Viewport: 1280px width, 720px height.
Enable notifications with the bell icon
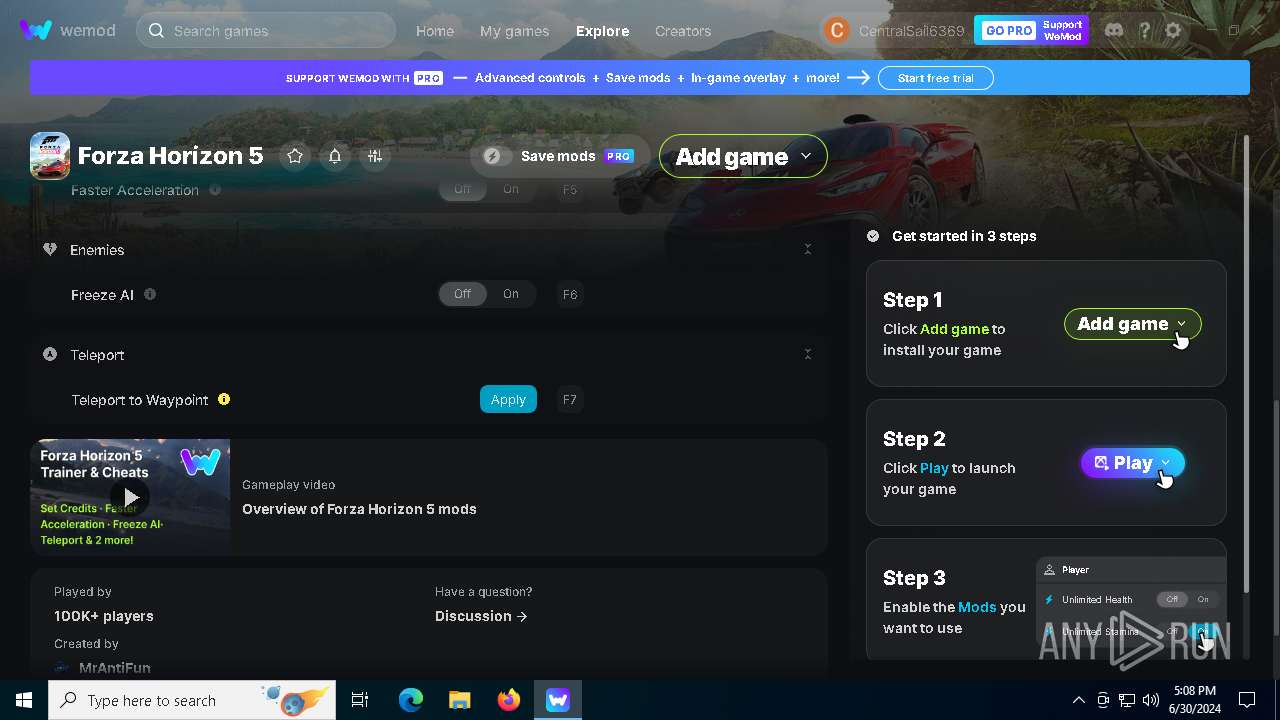[335, 156]
